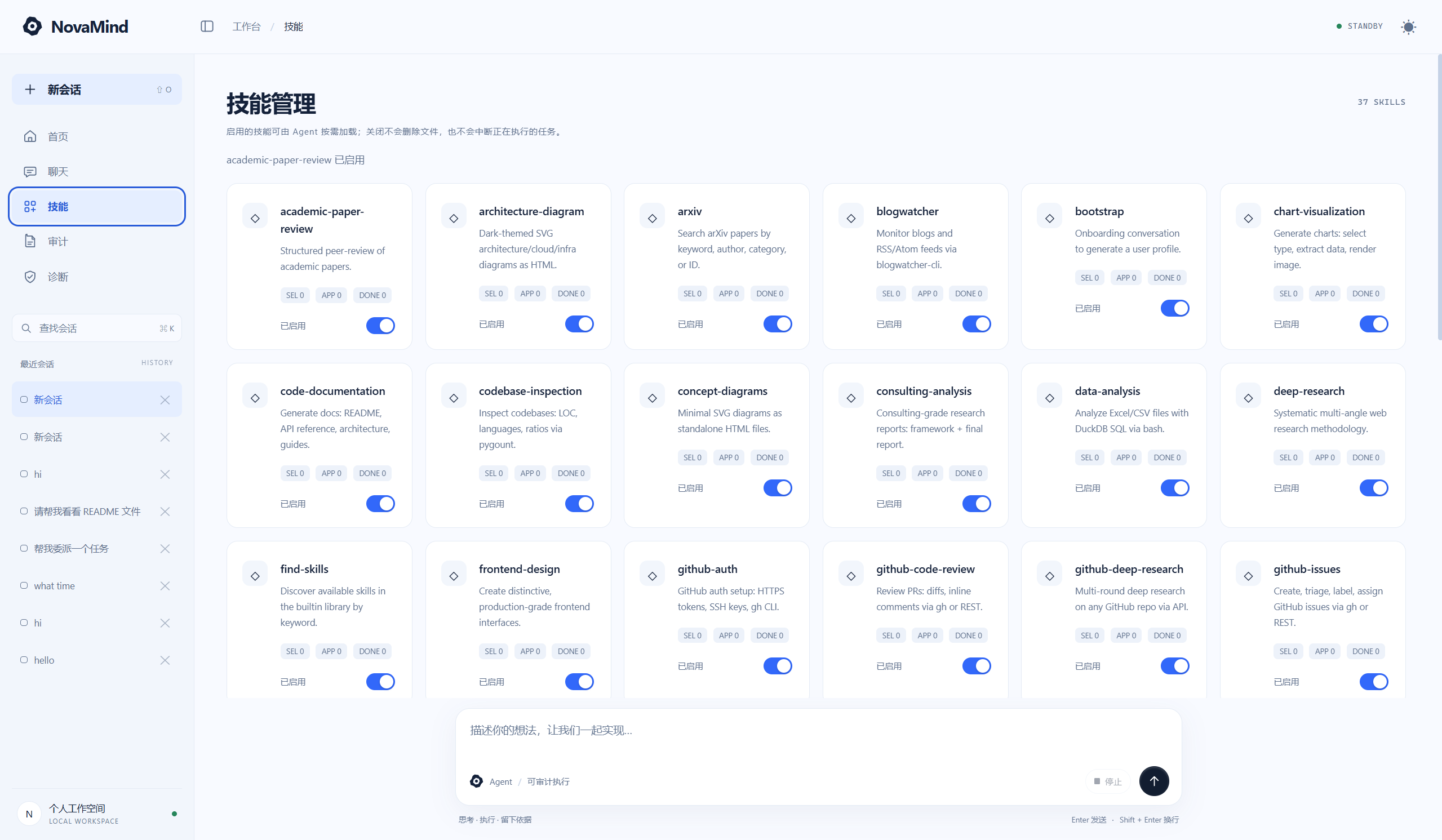Click the 37 SKILLS count text

coord(1381,102)
